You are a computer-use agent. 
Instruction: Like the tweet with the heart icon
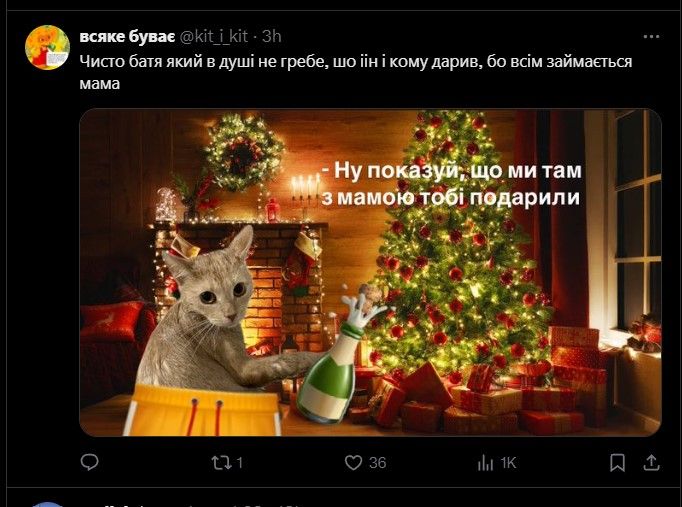(353, 463)
